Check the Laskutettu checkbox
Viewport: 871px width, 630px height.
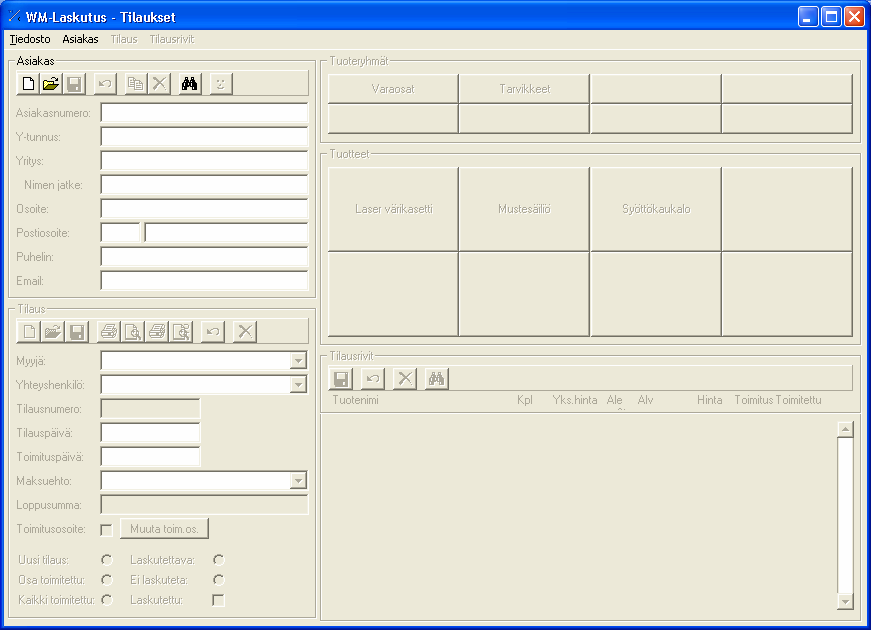pyautogui.click(x=218, y=600)
